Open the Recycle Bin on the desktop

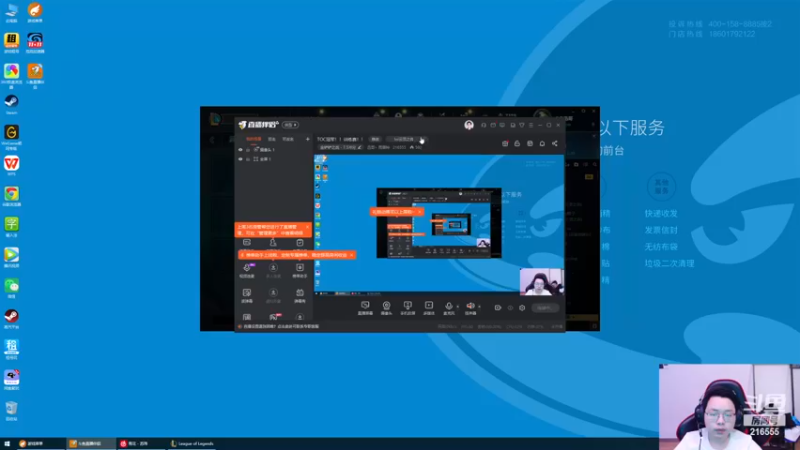pyautogui.click(x=11, y=410)
